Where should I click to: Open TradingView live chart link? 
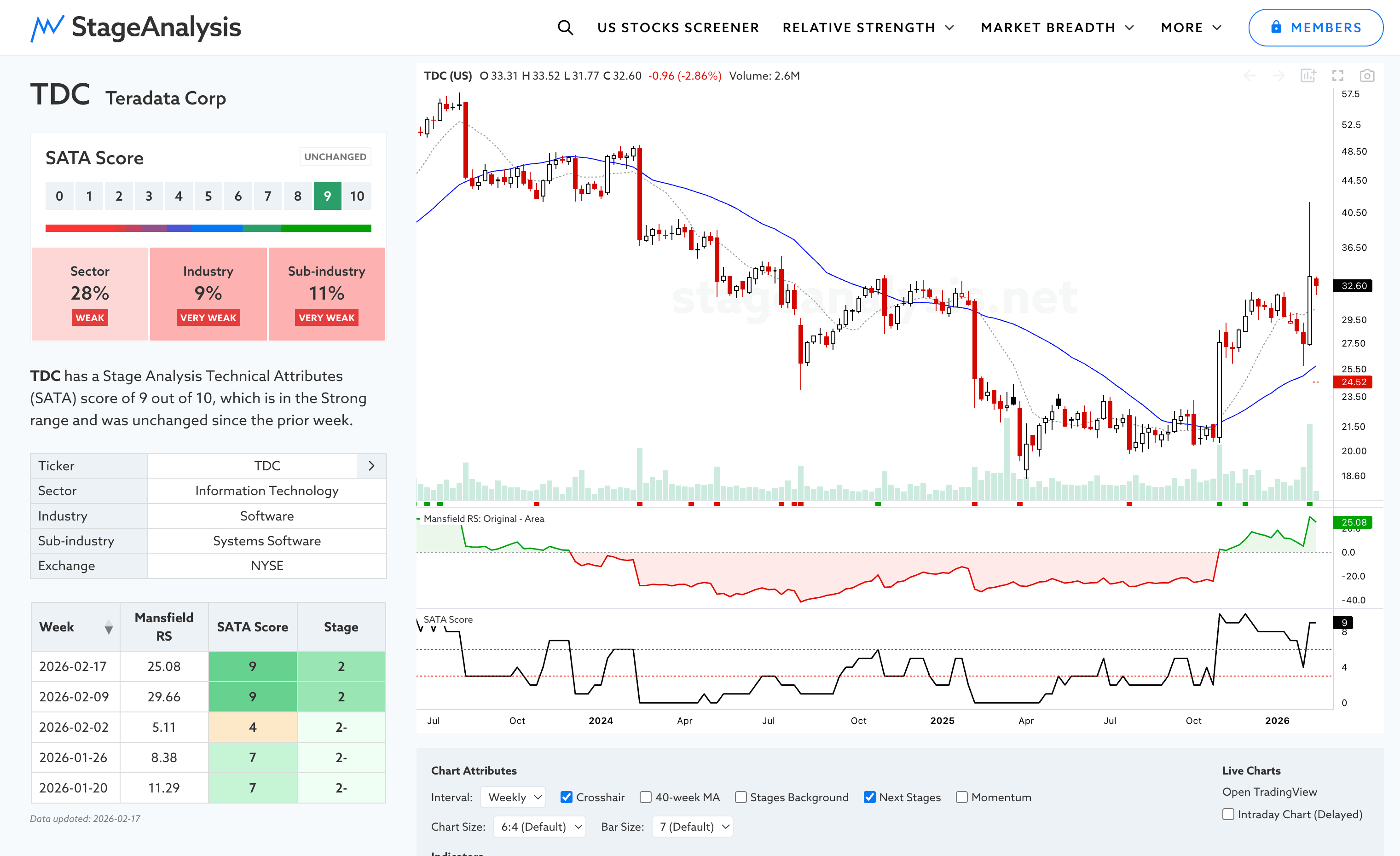(1269, 792)
